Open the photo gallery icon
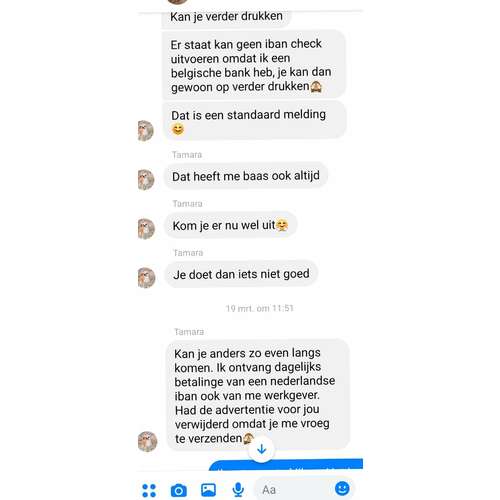 click(208, 490)
